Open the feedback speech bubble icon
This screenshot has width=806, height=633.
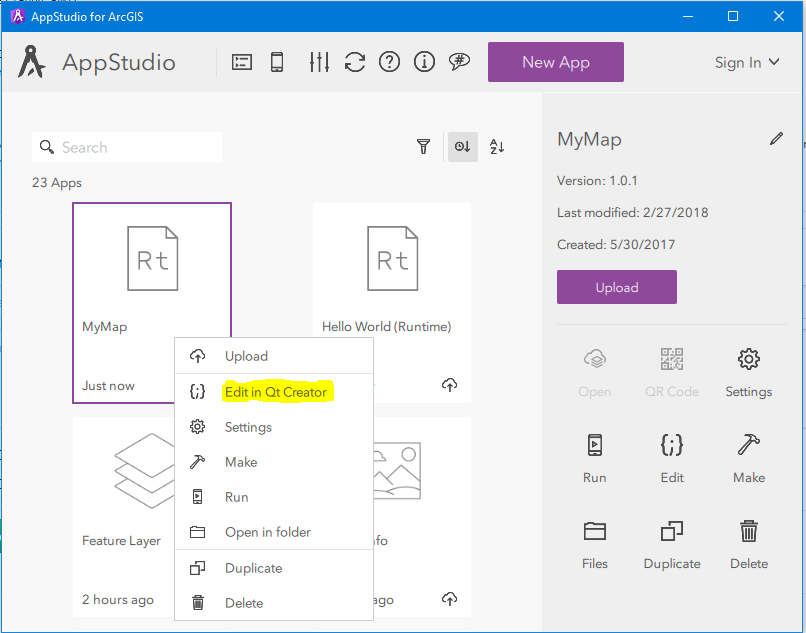[x=459, y=62]
